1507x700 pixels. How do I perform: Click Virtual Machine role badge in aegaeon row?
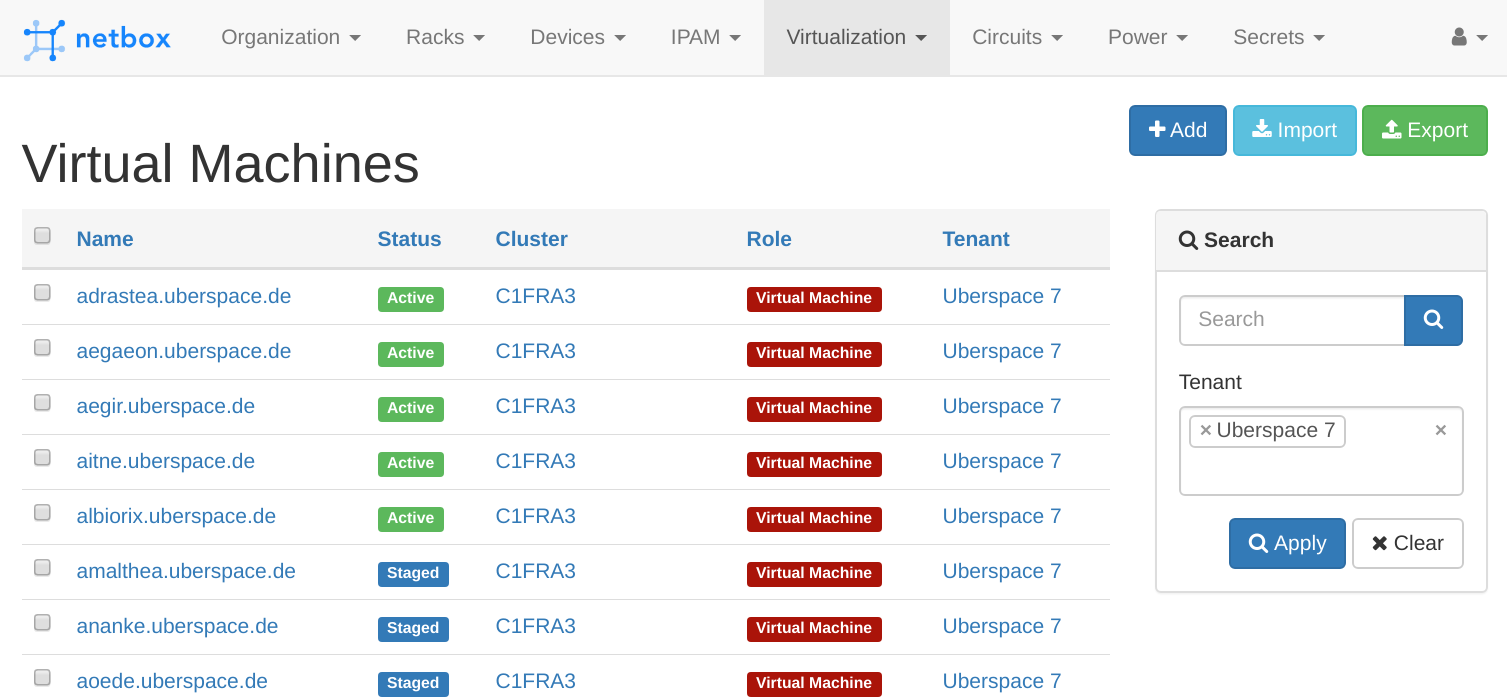(814, 353)
